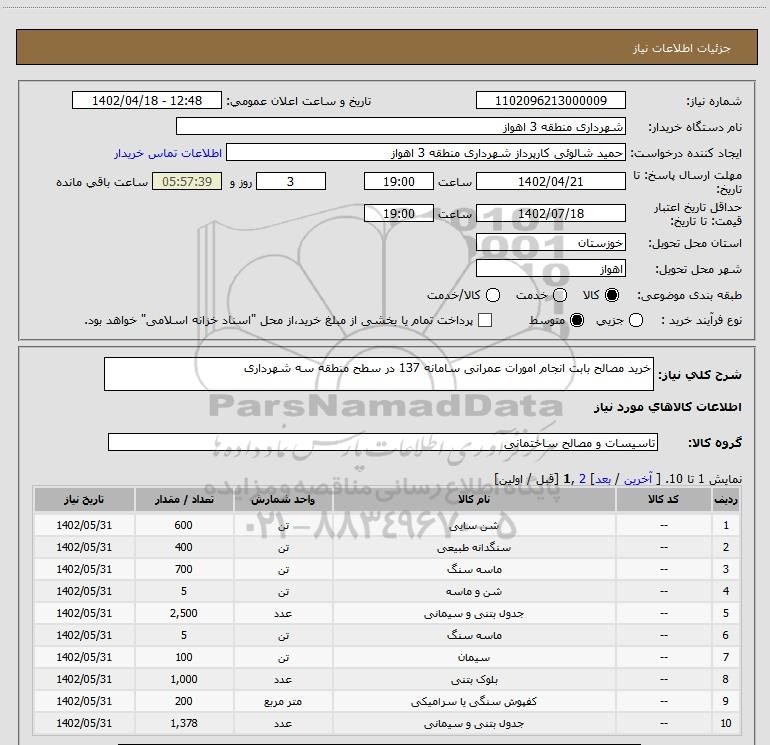This screenshot has height=745, width=770.
Task: Click the نام کالا column header
Action: 474,499
